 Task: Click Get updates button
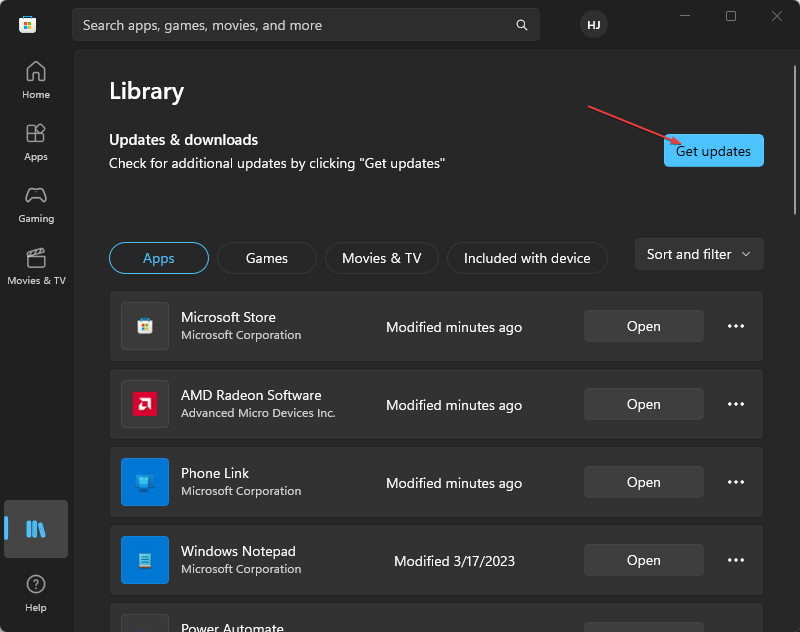coord(713,150)
